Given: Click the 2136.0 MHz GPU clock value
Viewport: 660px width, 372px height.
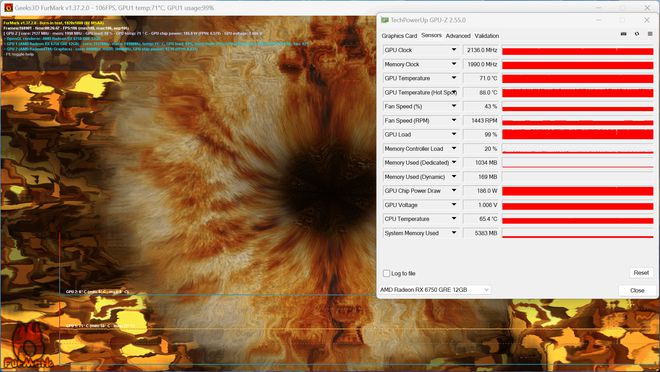Looking at the screenshot, I should click(481, 50).
